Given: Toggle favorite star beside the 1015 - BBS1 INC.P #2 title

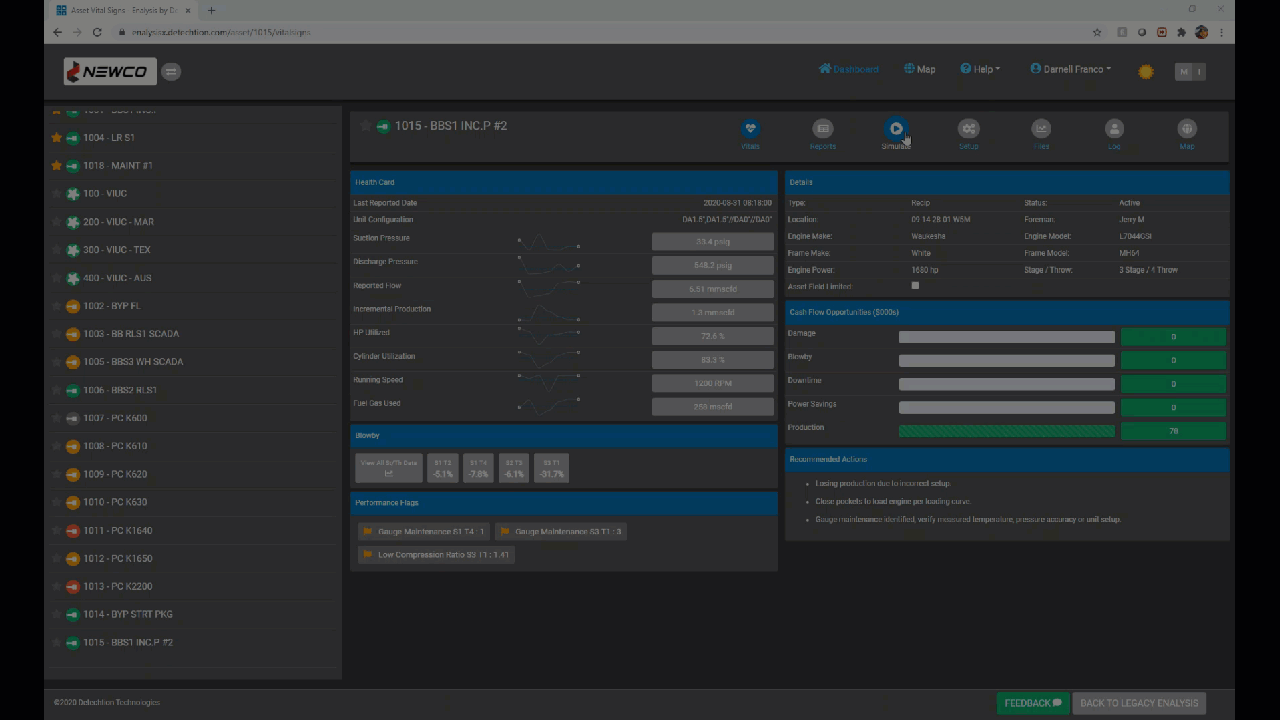Looking at the screenshot, I should [x=365, y=126].
